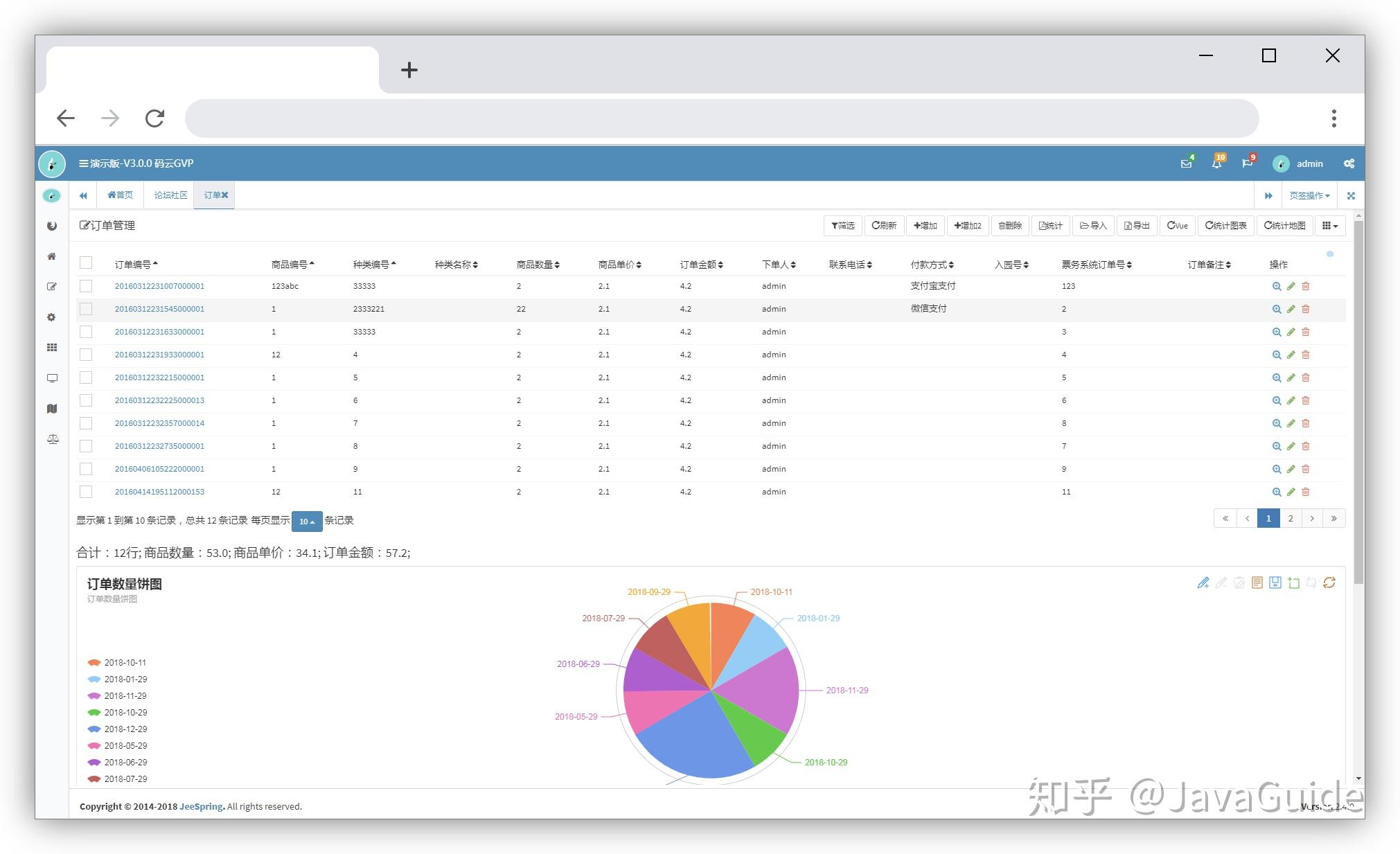Open order link 20160312231007000001
The width and height of the screenshot is (1400, 854).
pos(159,285)
